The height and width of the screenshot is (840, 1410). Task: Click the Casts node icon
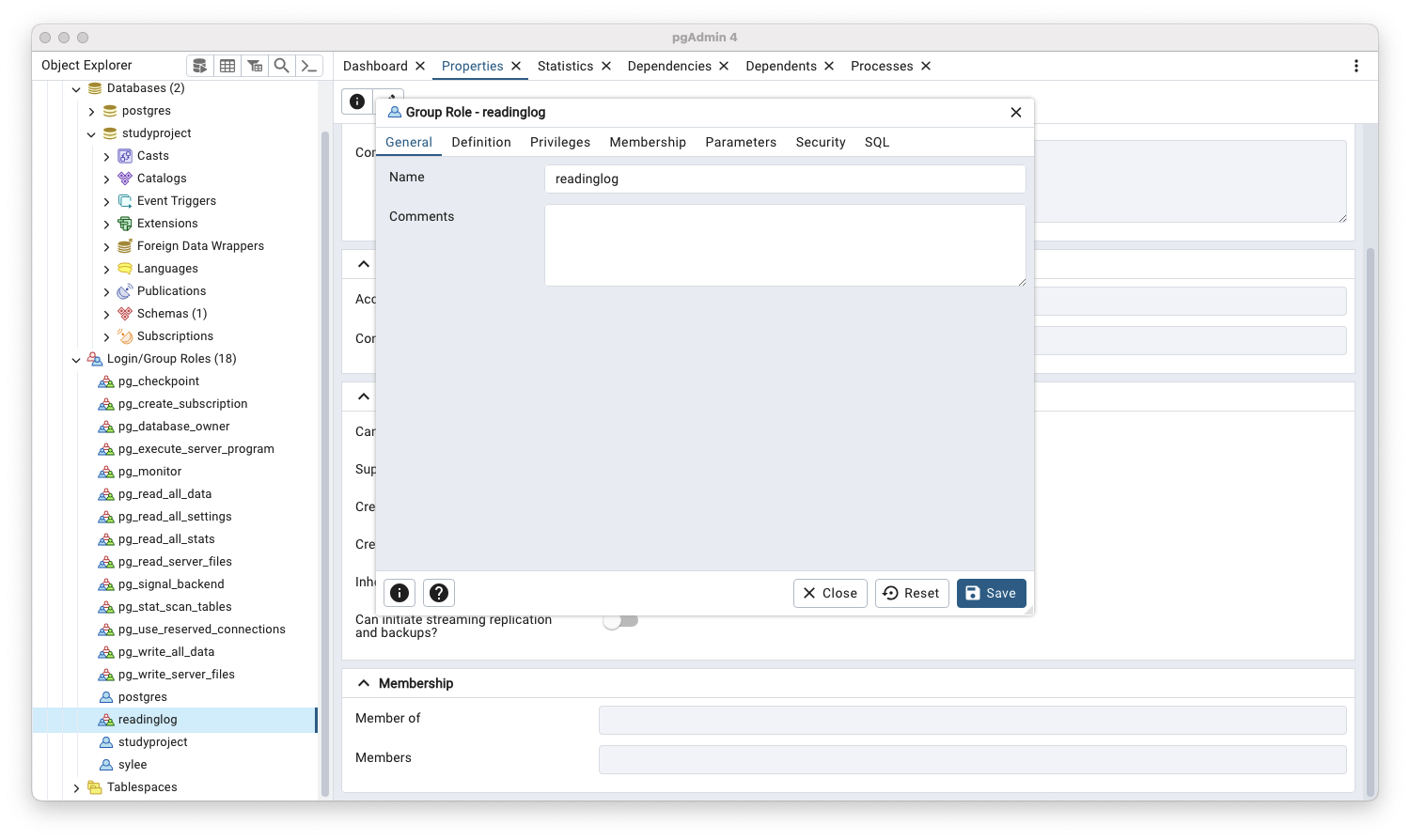coord(125,156)
